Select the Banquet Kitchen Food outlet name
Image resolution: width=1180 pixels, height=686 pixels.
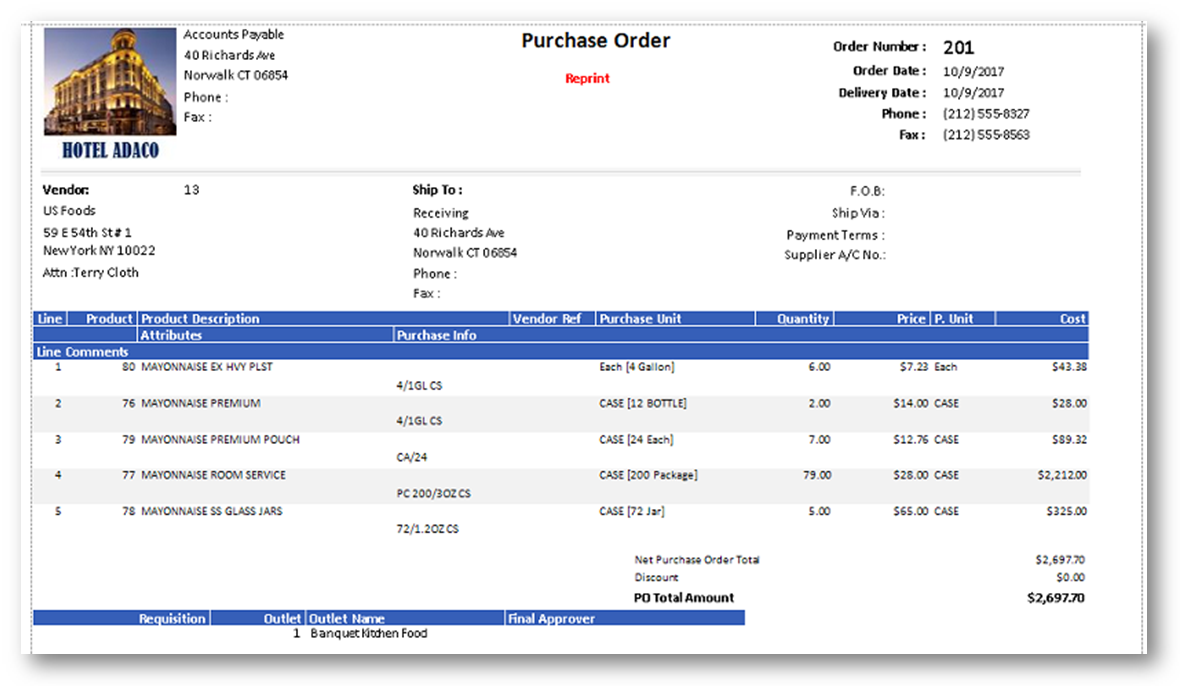[x=368, y=633]
